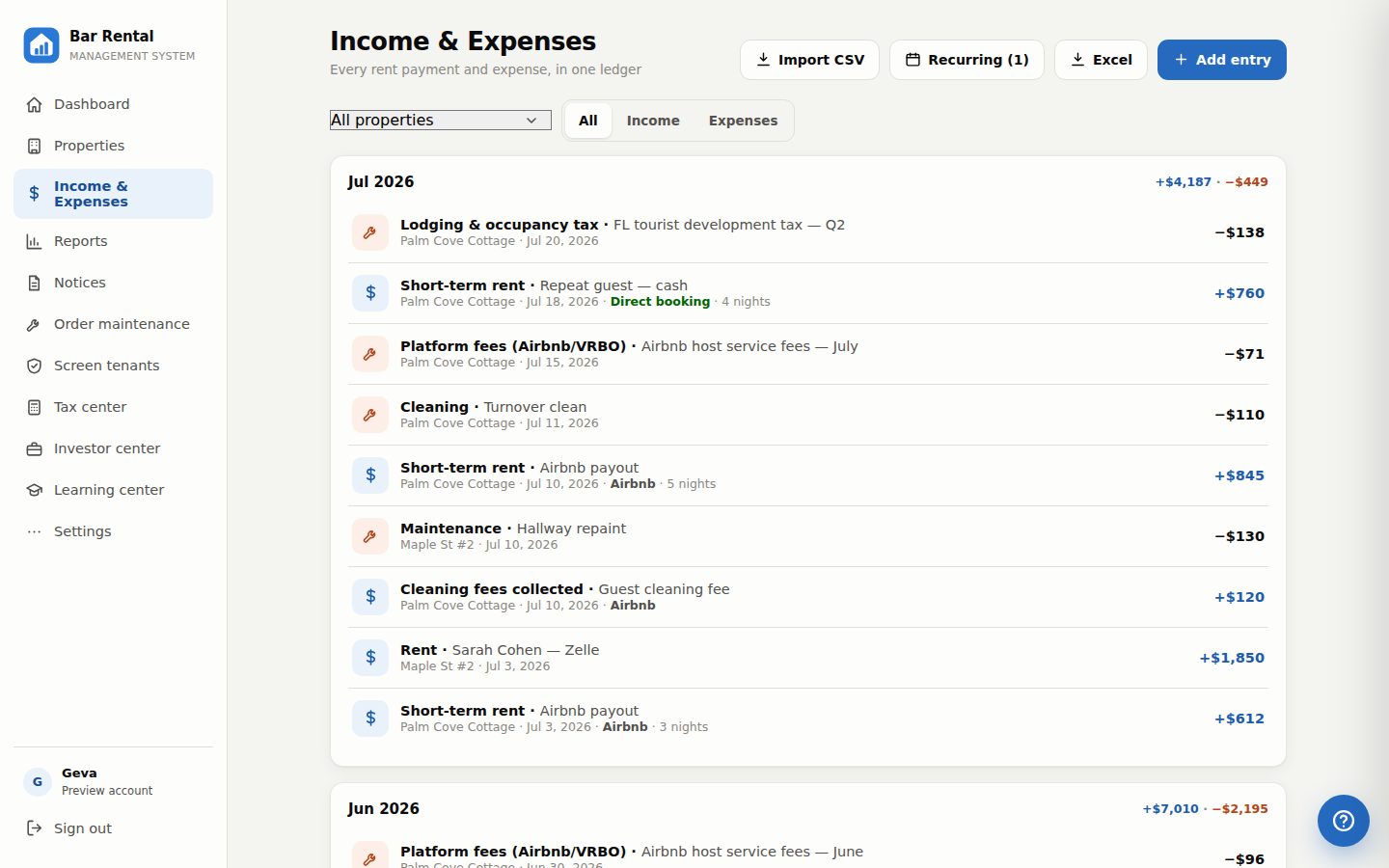Click the expense icon for Lodging & occupancy tax
1389x868 pixels.
(370, 232)
